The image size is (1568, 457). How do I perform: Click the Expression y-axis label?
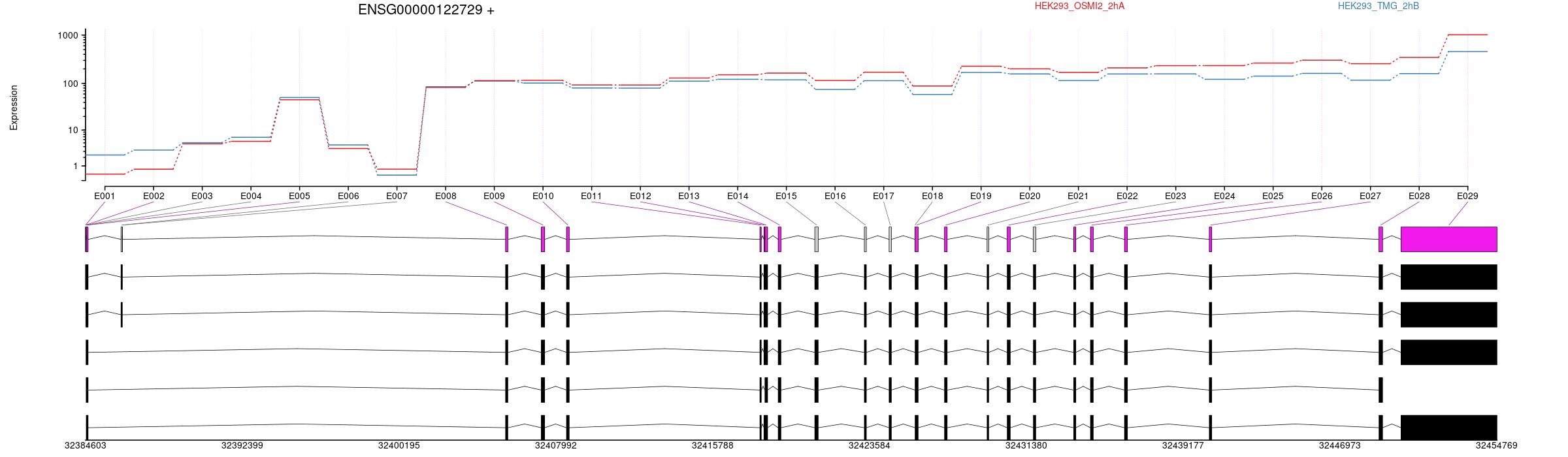coord(14,108)
